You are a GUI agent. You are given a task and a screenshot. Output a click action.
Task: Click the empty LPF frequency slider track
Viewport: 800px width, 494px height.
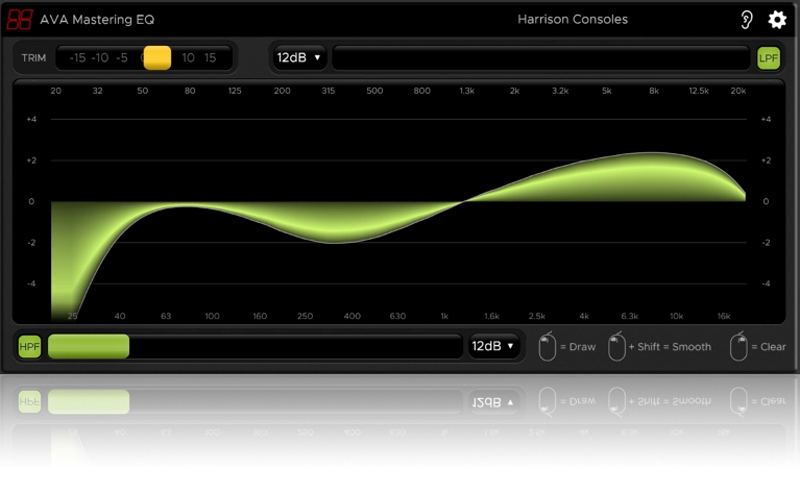point(540,58)
